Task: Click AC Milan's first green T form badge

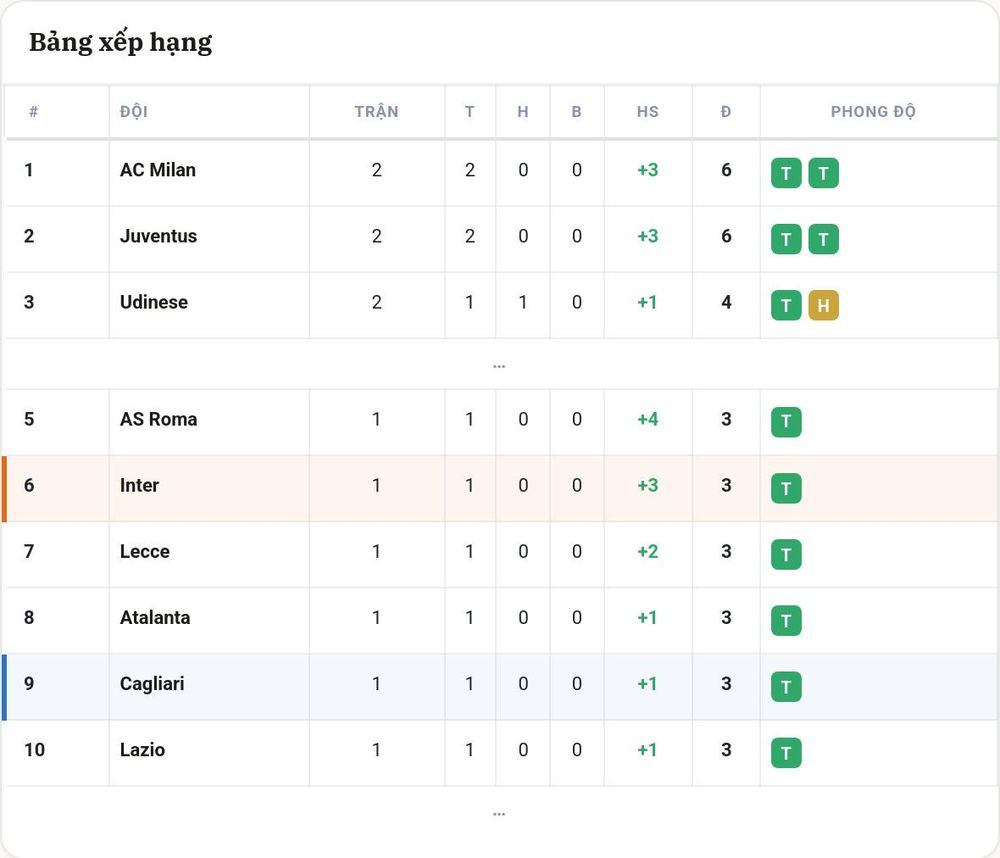Action: [x=786, y=173]
